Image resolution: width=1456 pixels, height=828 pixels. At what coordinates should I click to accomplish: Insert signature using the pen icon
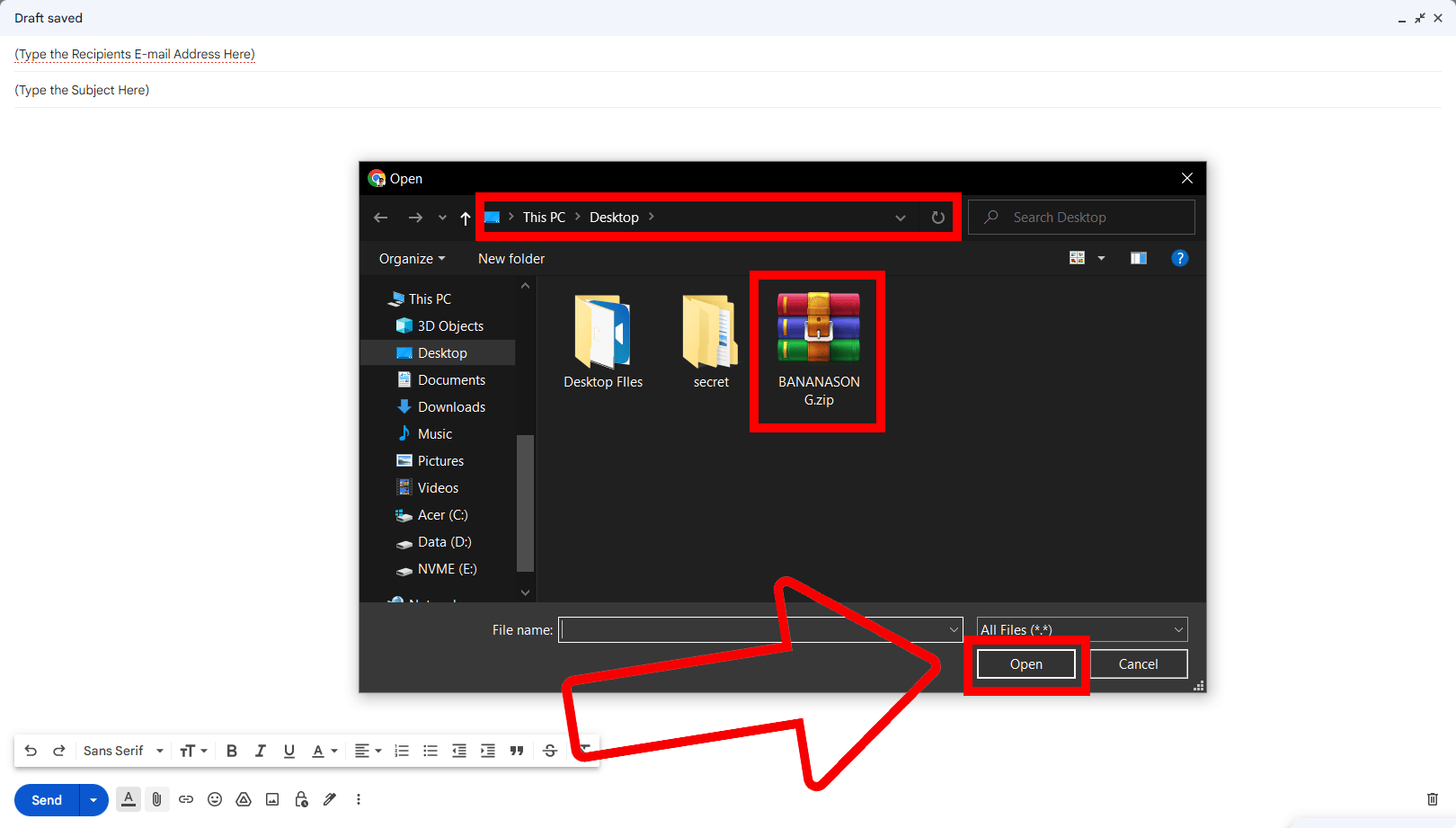pos(329,799)
